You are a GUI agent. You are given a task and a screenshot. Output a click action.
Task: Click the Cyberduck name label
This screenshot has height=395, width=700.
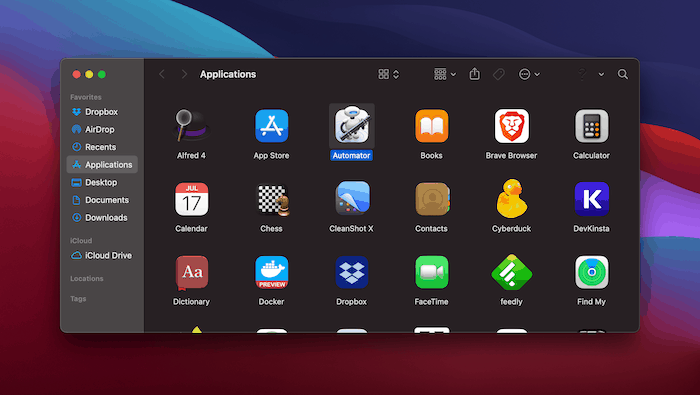pyautogui.click(x=512, y=229)
